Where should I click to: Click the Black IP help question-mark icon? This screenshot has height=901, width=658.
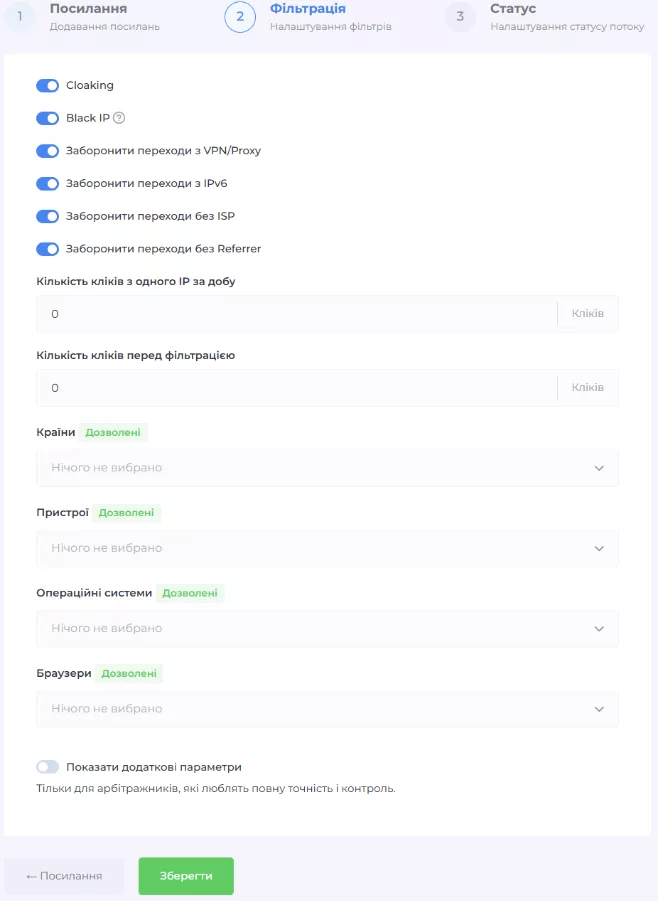tap(119, 118)
